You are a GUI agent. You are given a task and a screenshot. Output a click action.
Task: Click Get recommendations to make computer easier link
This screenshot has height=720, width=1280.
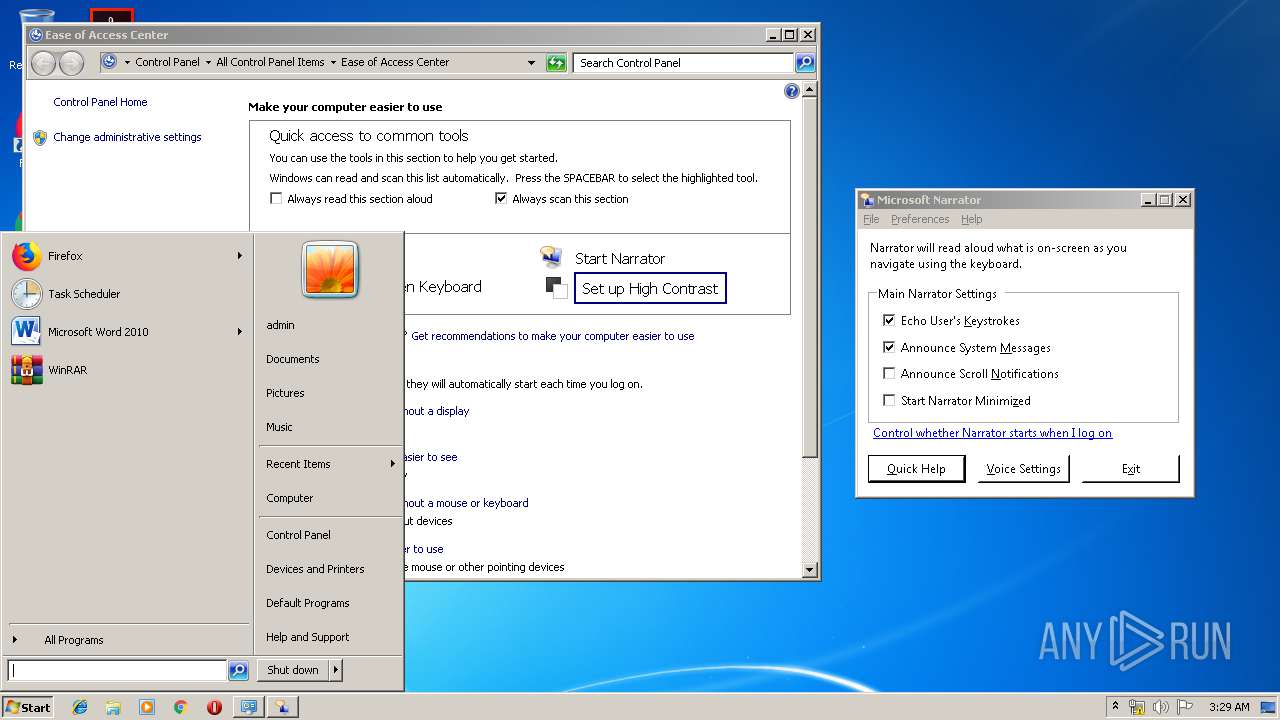pos(552,336)
